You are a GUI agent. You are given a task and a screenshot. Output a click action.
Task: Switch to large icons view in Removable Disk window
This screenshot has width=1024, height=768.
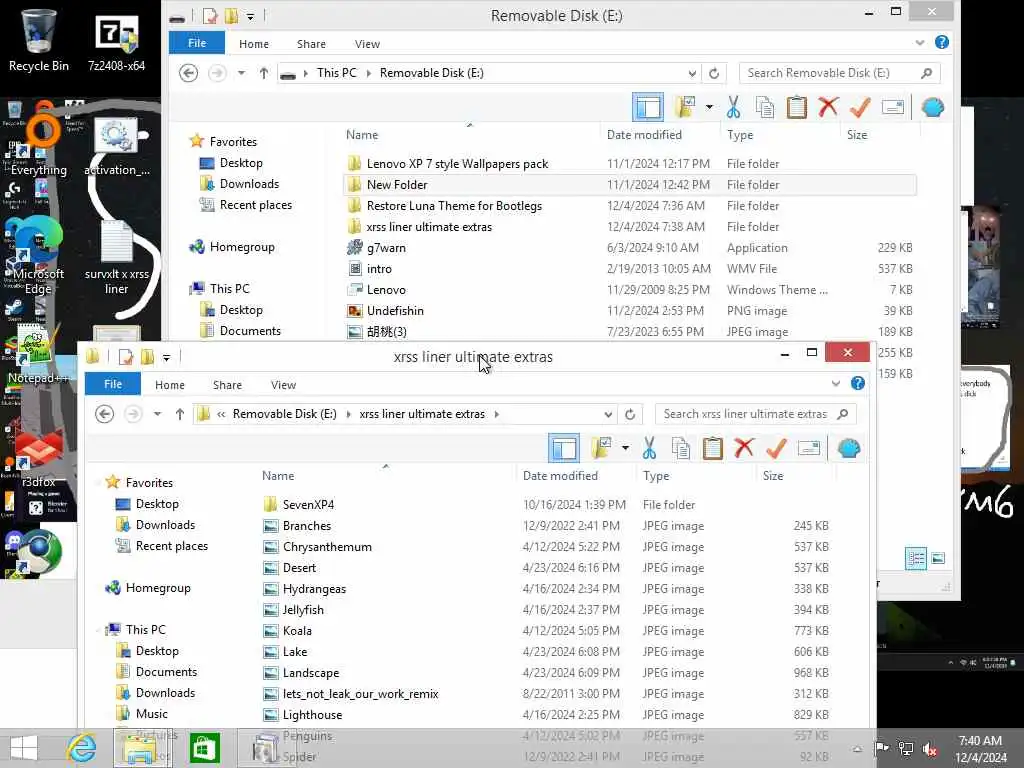(x=938, y=558)
